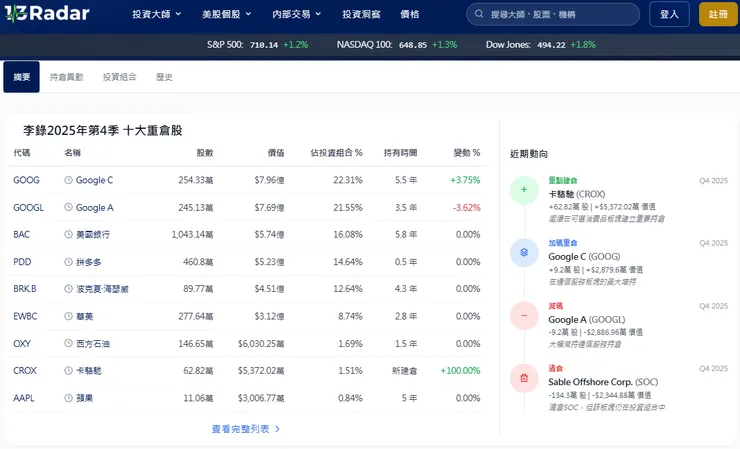
Task: Click the red minus icon for GOOGL activity
Action: coord(524,315)
